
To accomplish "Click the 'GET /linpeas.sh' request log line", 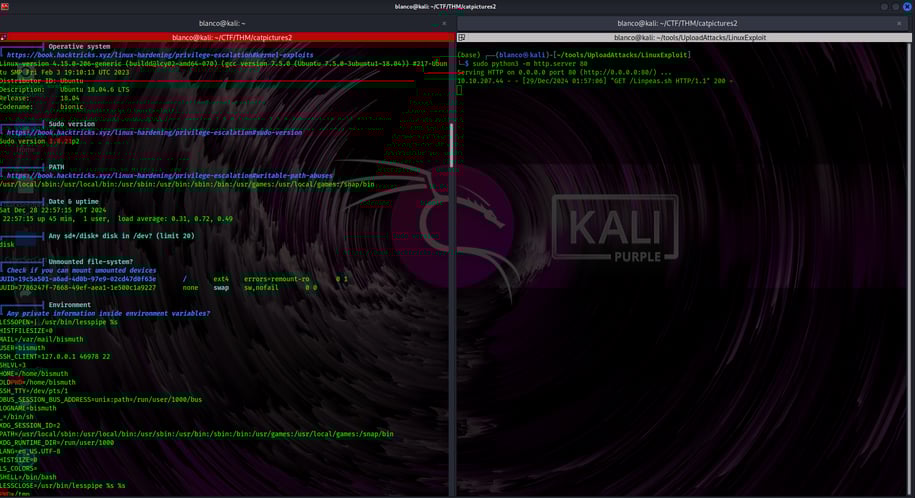I will 595,81.
